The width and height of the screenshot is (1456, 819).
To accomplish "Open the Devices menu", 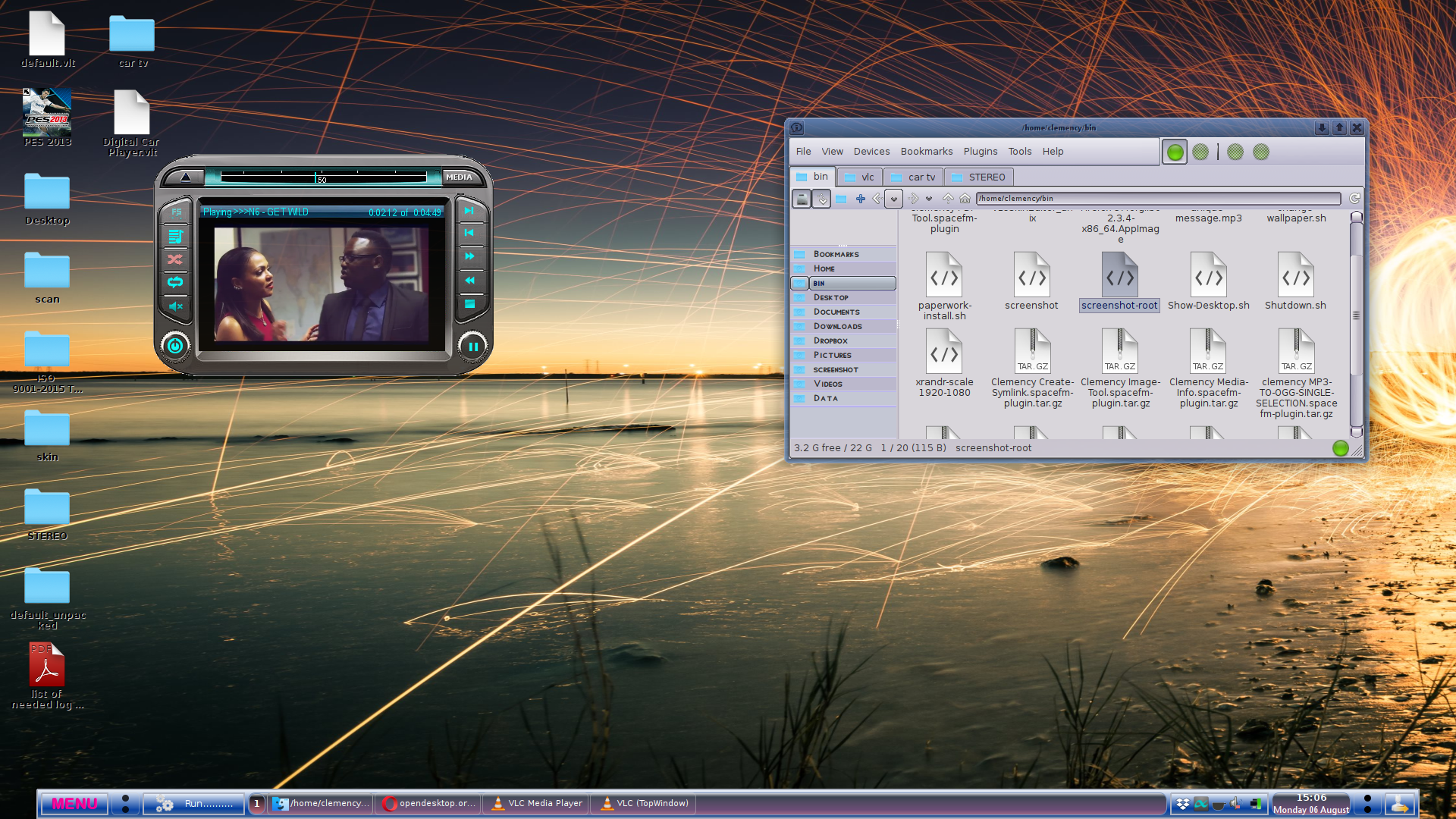I will [x=871, y=152].
